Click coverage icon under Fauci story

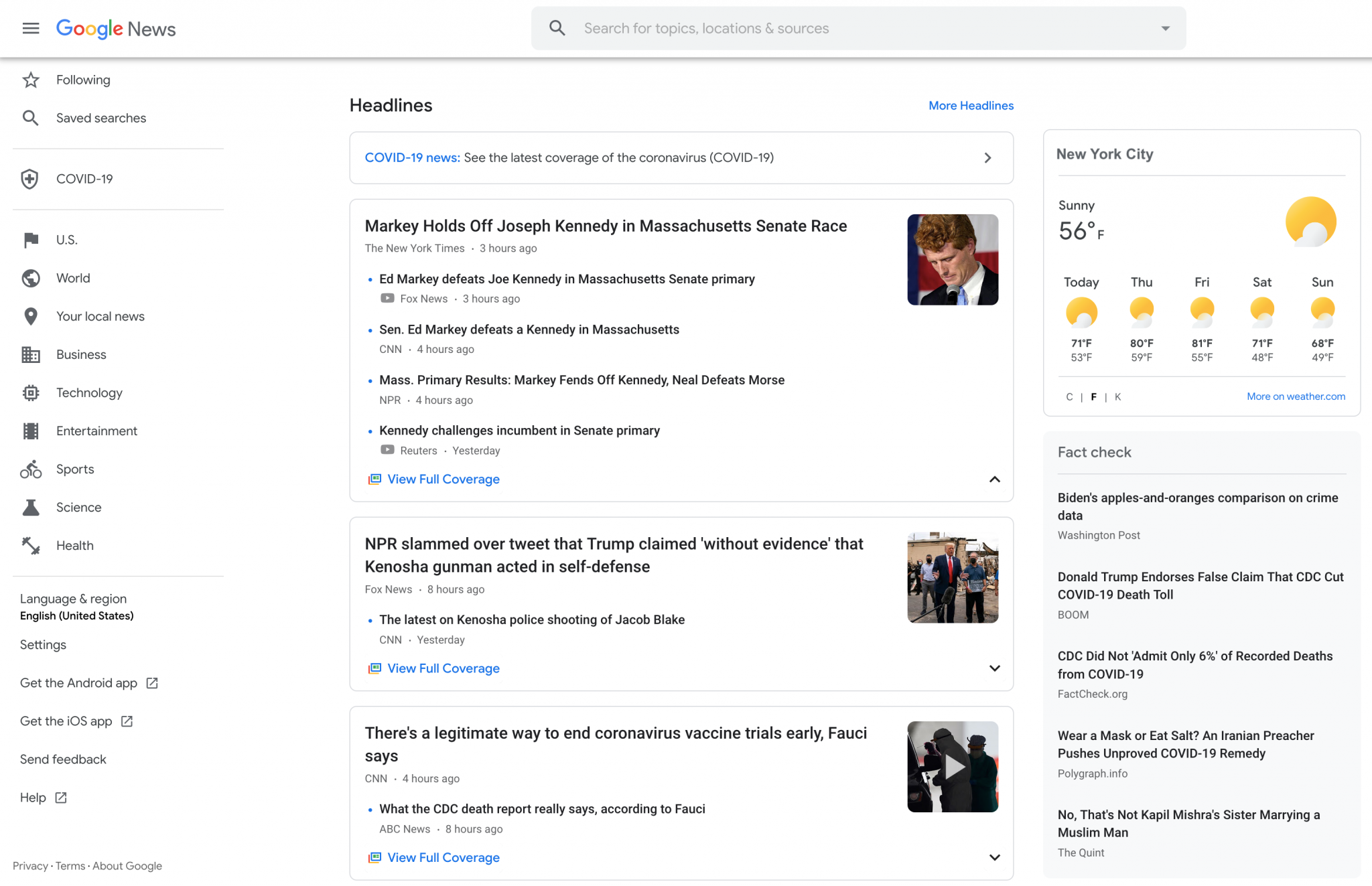(374, 857)
